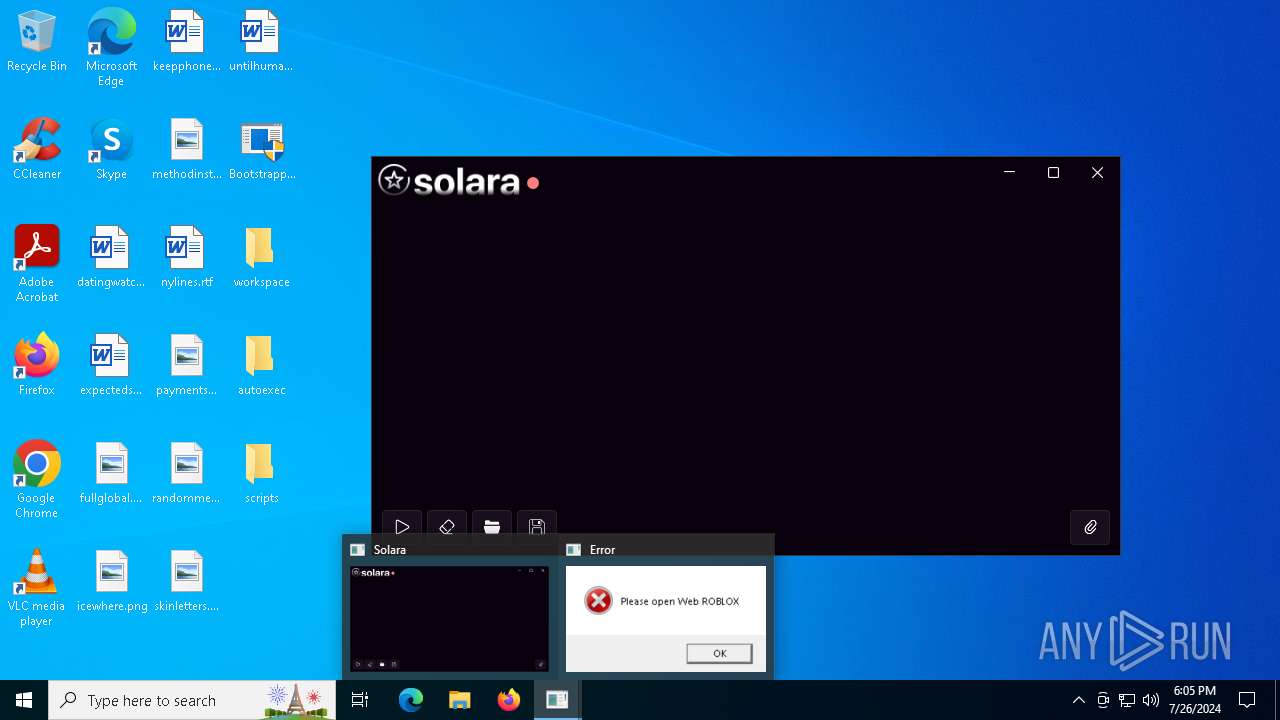
Task: Open the Windows Start menu
Action: point(24,700)
